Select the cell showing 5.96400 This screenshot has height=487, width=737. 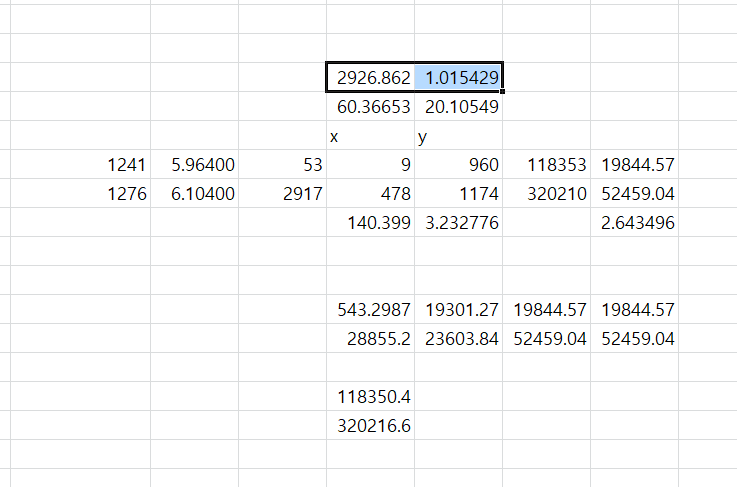click(x=194, y=165)
